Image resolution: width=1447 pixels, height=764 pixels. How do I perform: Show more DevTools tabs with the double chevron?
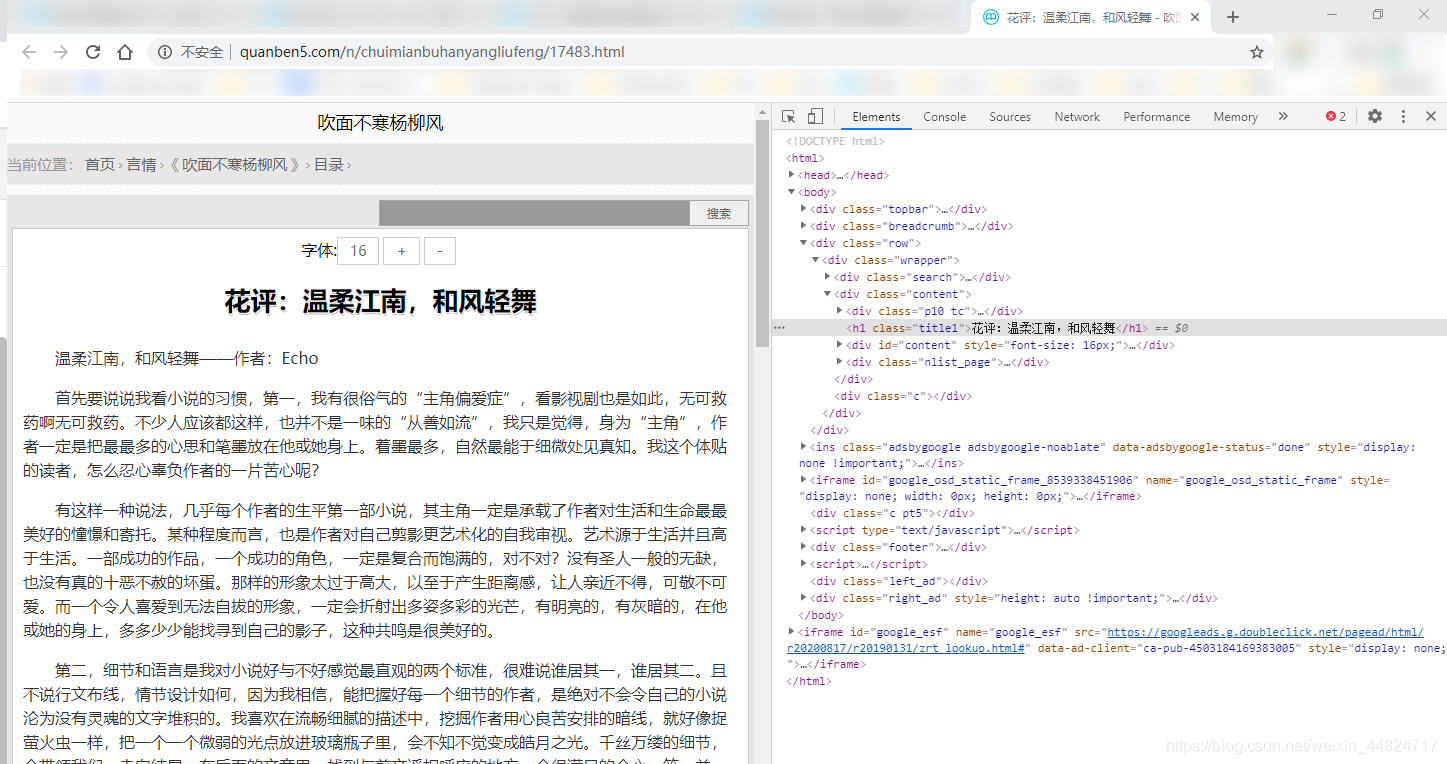point(1283,116)
